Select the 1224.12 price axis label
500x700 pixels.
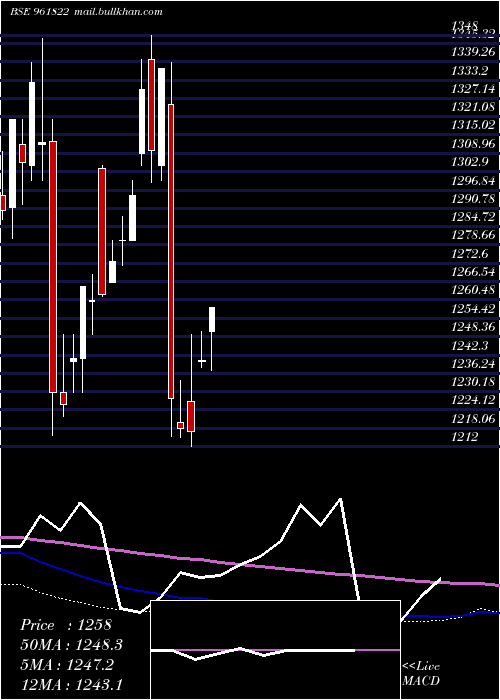pyautogui.click(x=474, y=400)
